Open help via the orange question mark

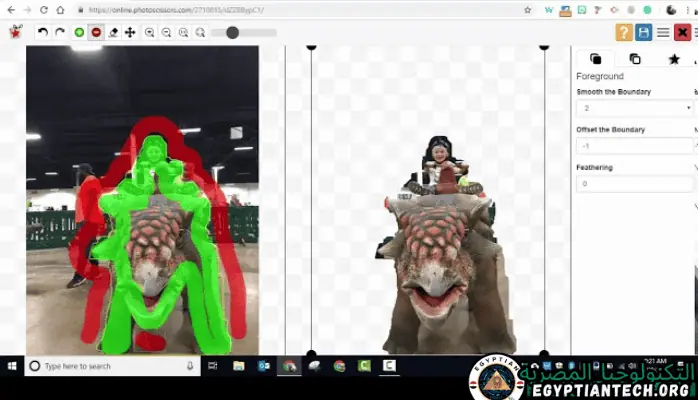[624, 32]
